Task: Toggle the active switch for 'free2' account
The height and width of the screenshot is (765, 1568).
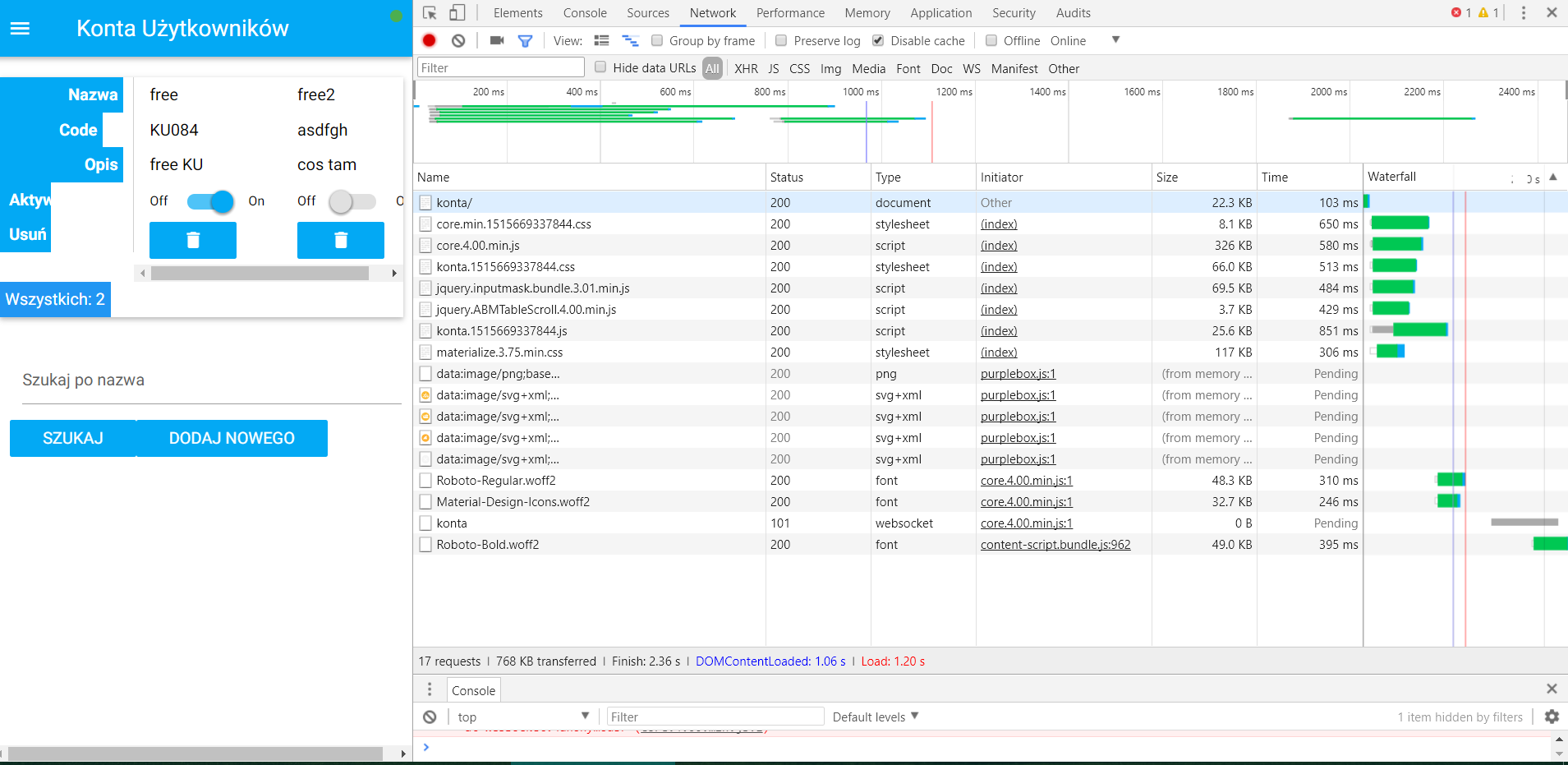Action: [352, 201]
